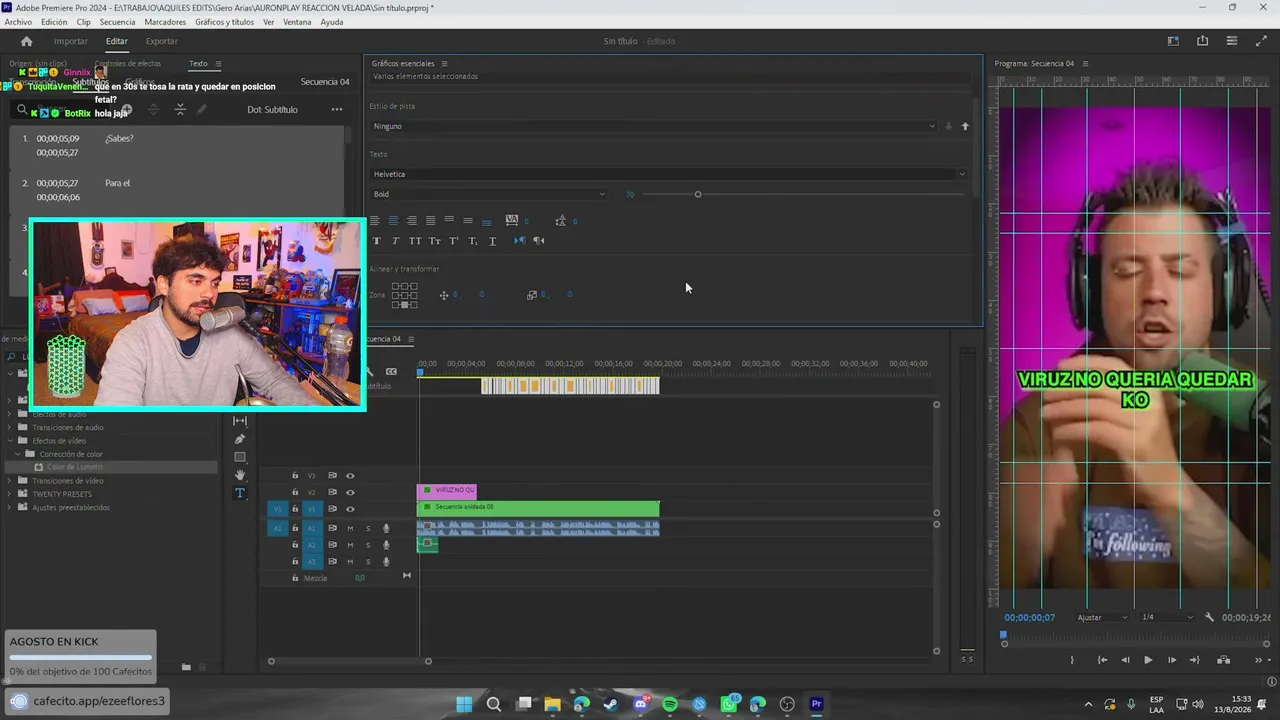Select the VIRUZ NO QU text clip

(447, 491)
